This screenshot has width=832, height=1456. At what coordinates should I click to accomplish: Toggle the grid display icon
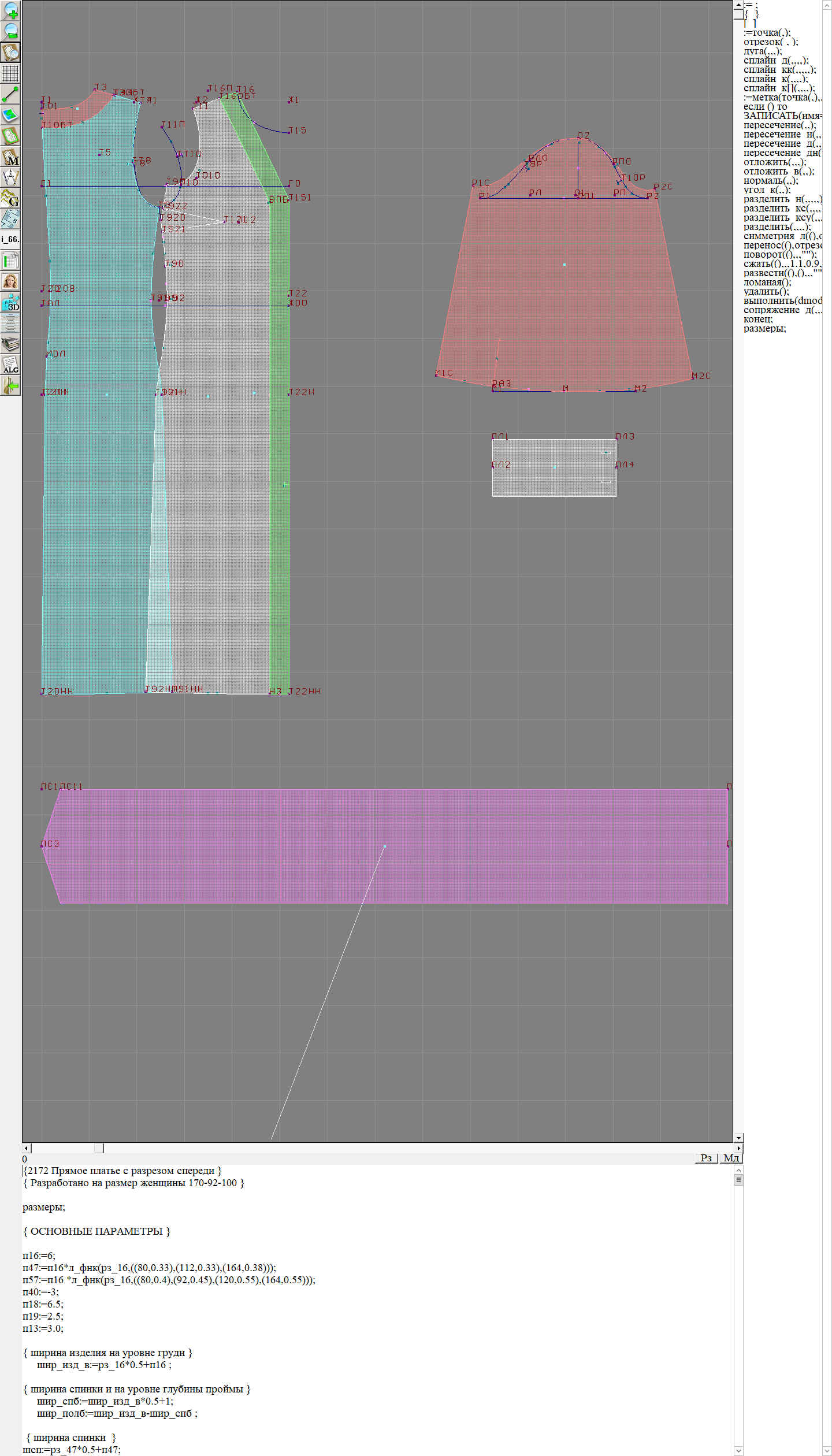tap(10, 73)
